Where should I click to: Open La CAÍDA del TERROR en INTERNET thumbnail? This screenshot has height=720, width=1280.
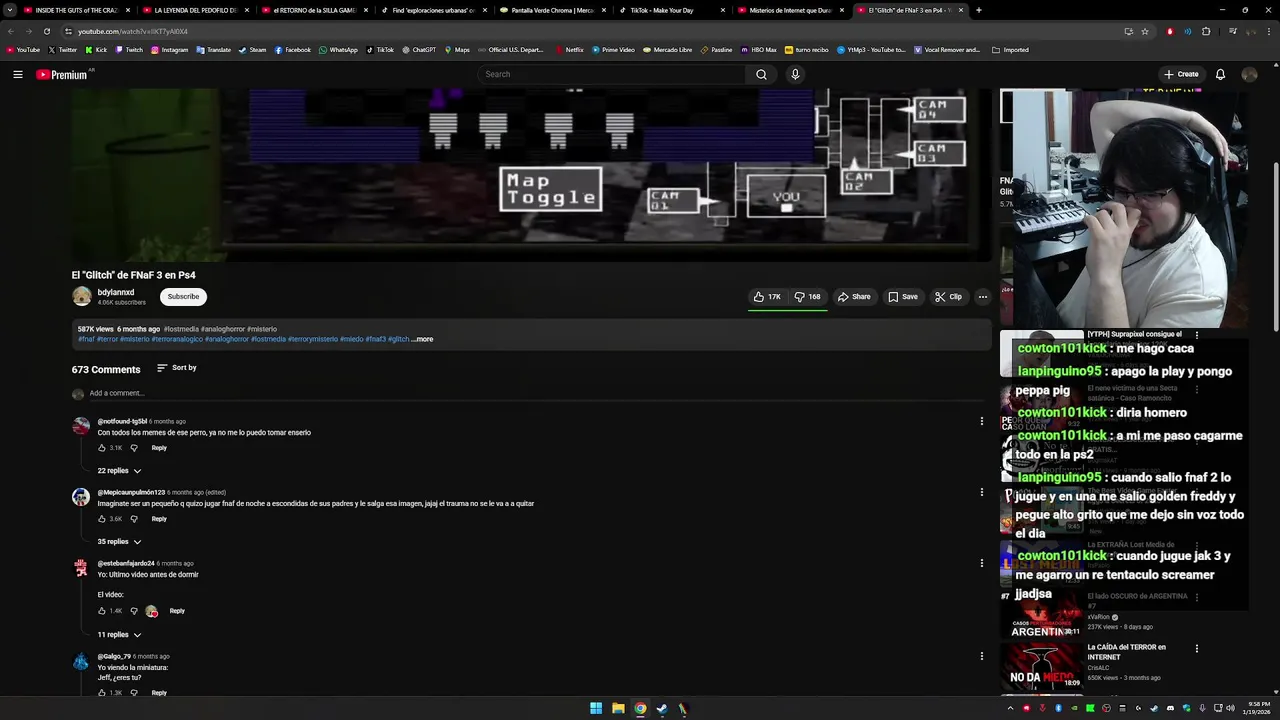(x=1041, y=667)
